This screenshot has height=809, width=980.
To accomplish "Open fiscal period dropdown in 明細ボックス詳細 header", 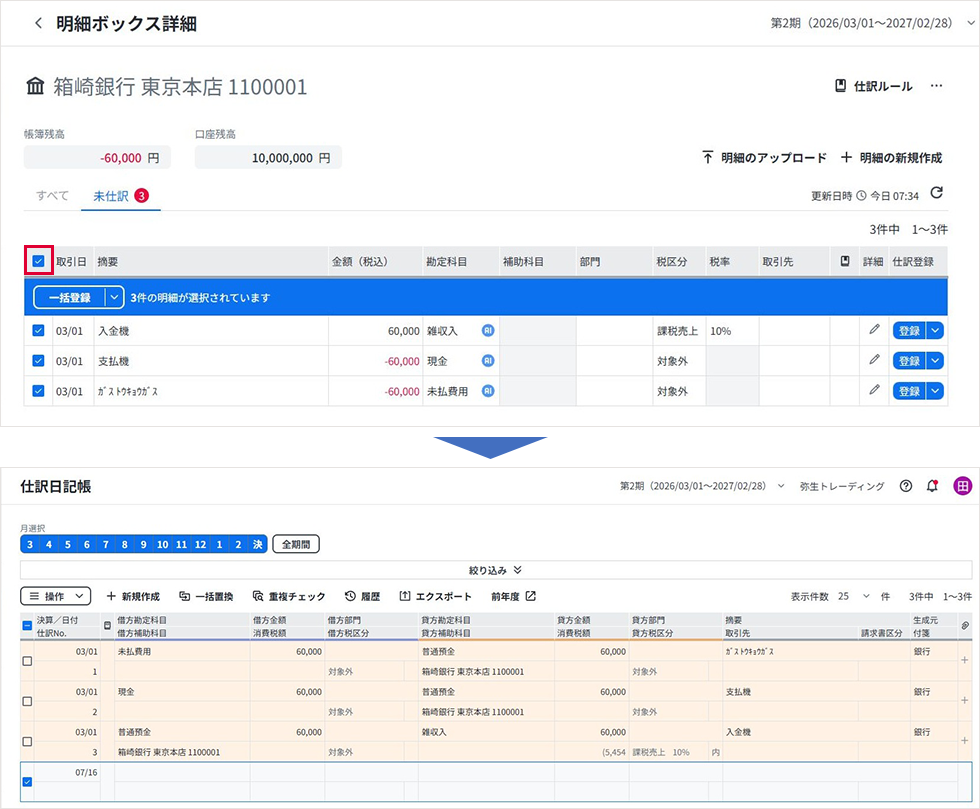I will [x=970, y=23].
